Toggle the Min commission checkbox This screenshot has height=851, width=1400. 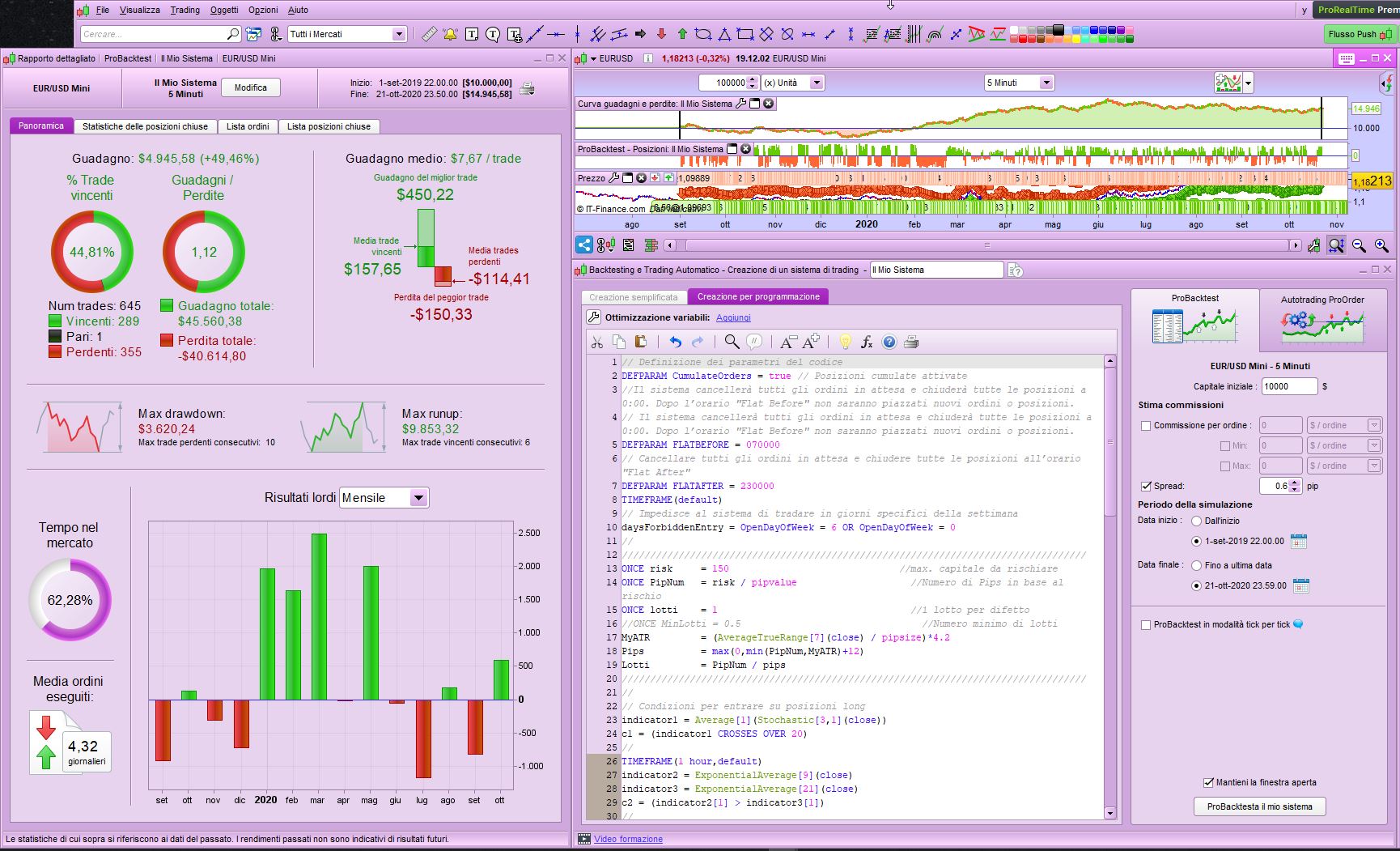tap(1225, 445)
